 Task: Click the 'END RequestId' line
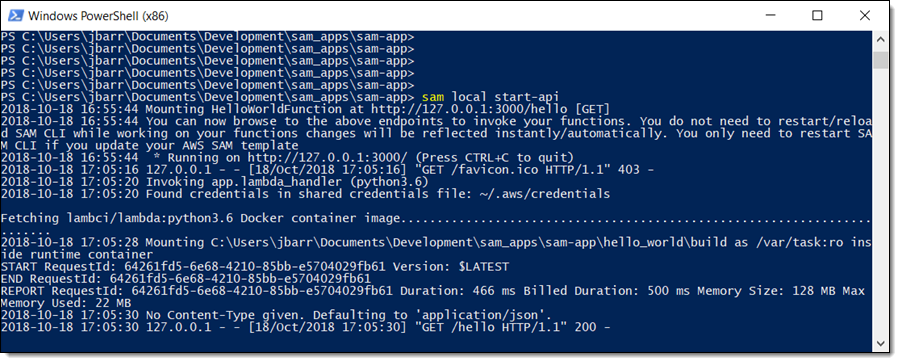tap(186, 279)
